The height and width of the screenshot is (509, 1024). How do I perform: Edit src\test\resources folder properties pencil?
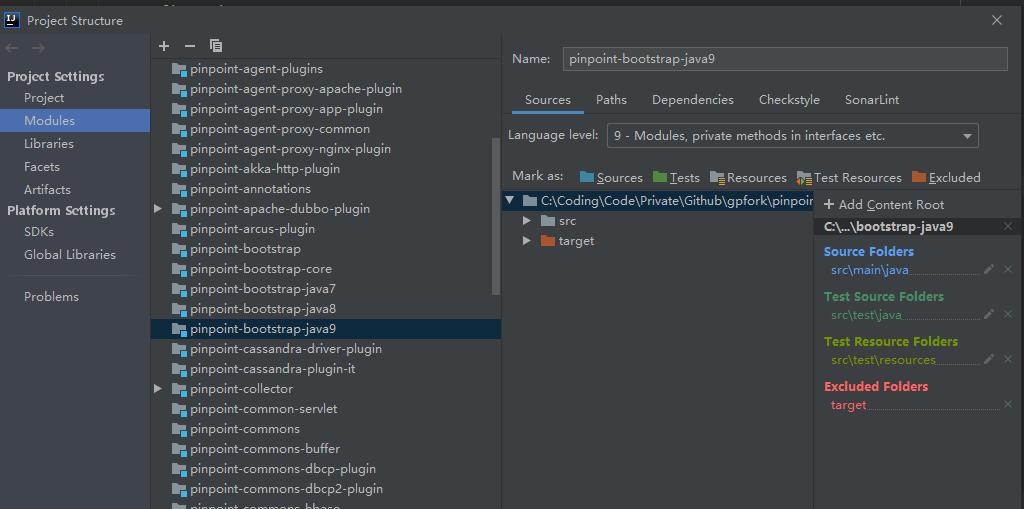(989, 359)
